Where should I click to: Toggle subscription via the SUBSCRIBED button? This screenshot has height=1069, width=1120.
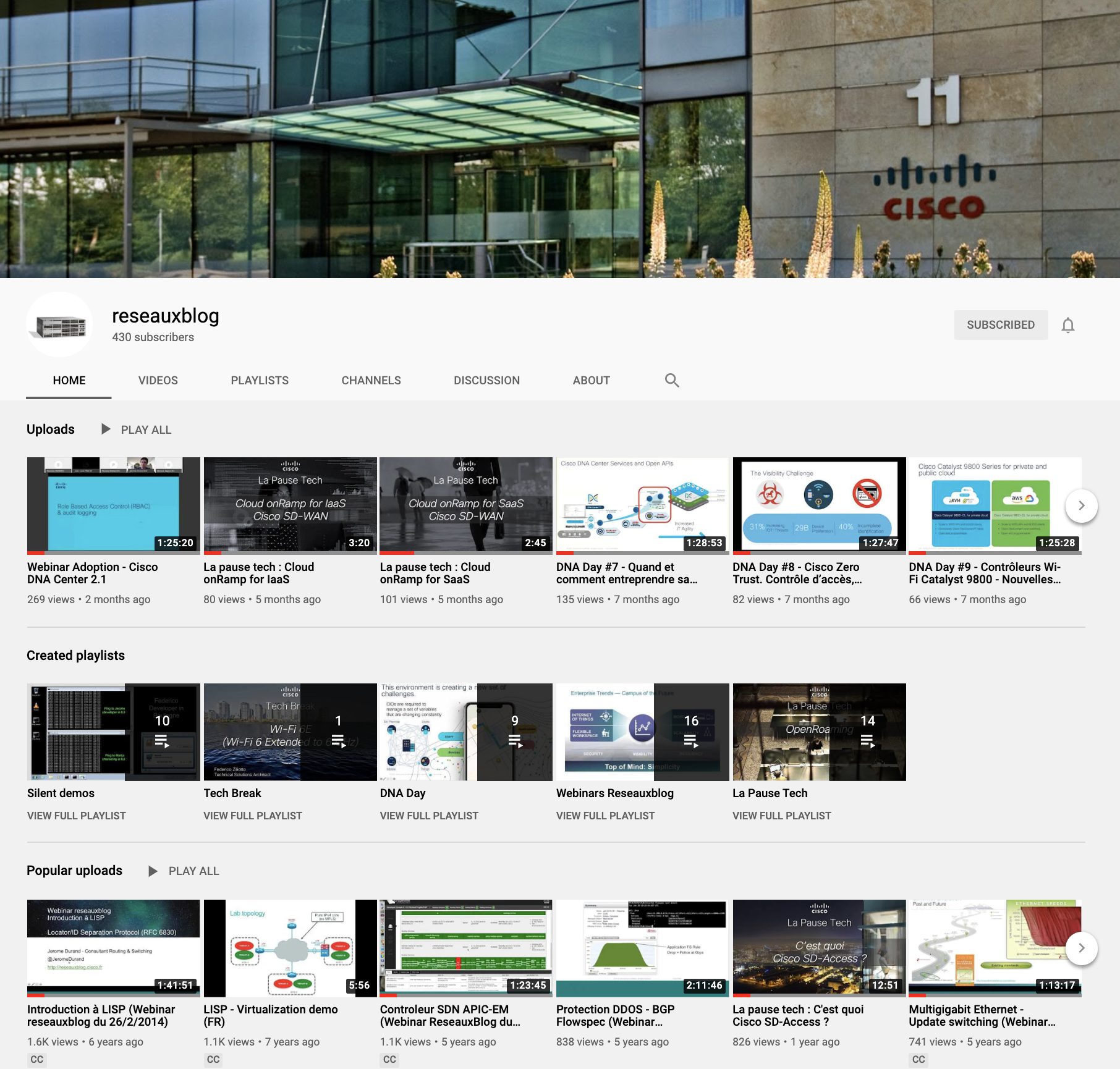1001,324
